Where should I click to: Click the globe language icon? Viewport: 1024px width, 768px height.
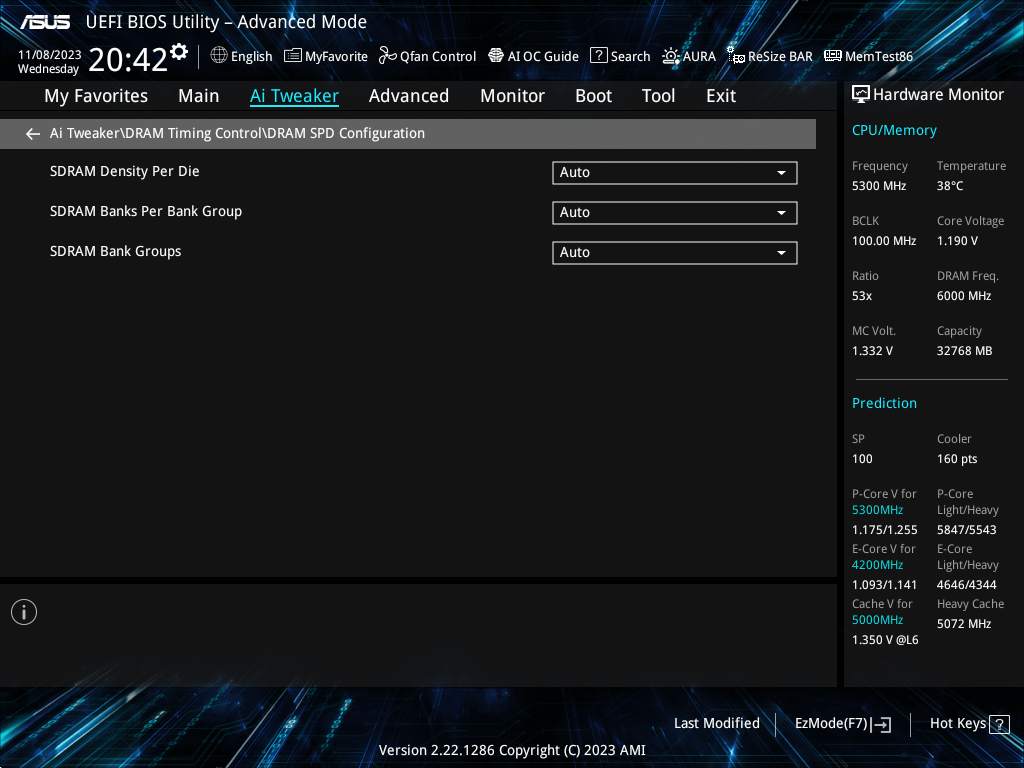click(219, 56)
